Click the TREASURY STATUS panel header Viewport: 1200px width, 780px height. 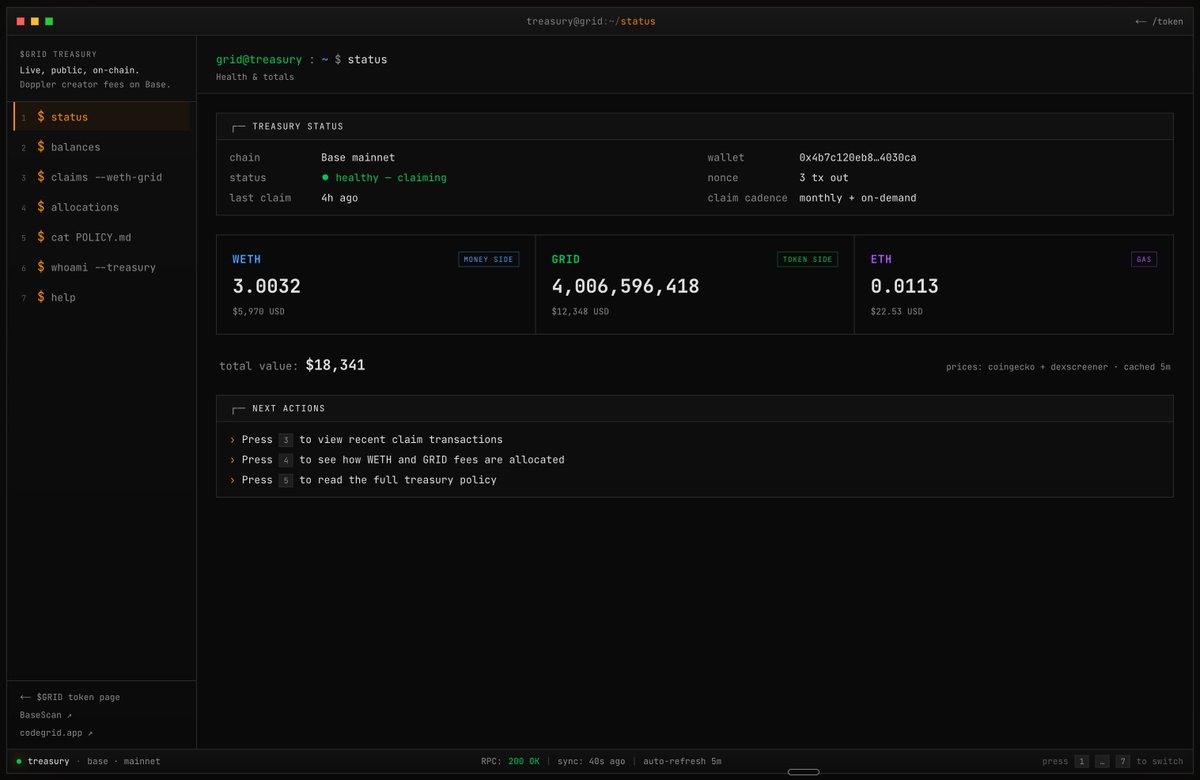695,127
